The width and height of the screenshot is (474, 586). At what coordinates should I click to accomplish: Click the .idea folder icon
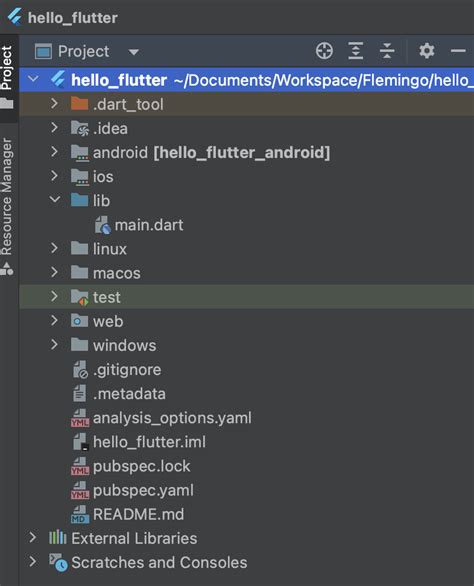coord(80,128)
